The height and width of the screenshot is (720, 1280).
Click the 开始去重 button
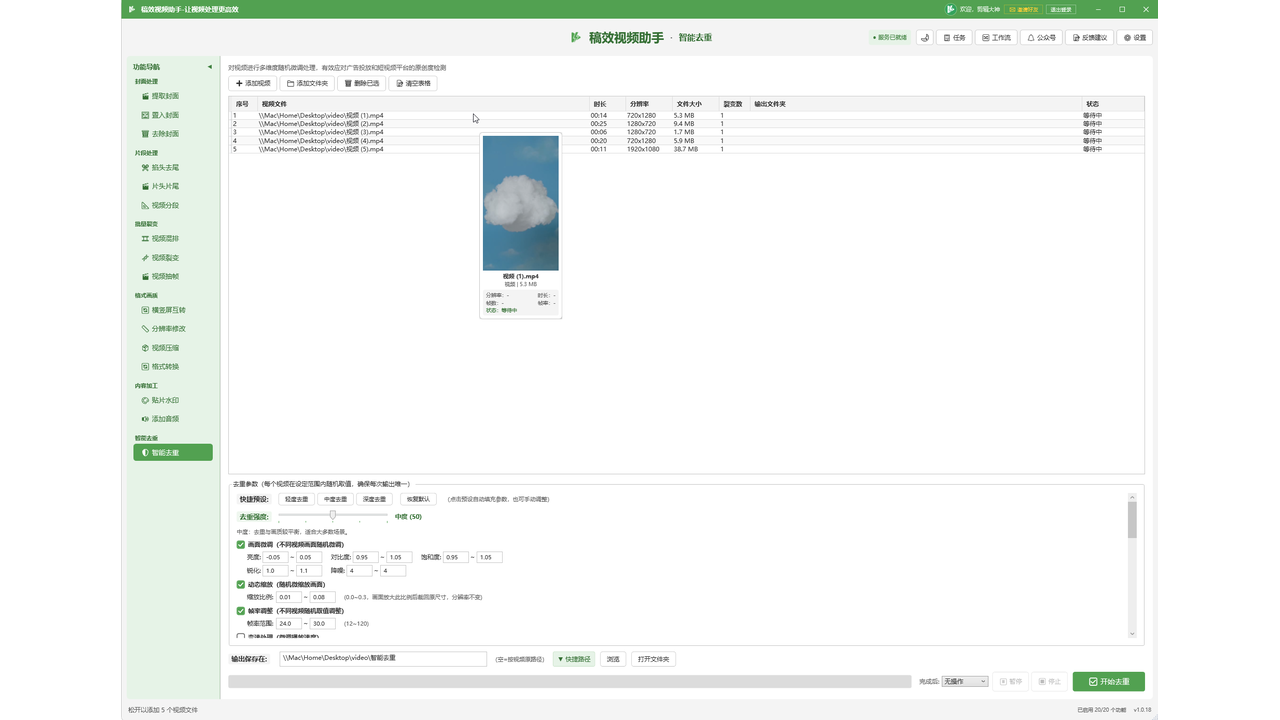pyautogui.click(x=1109, y=681)
